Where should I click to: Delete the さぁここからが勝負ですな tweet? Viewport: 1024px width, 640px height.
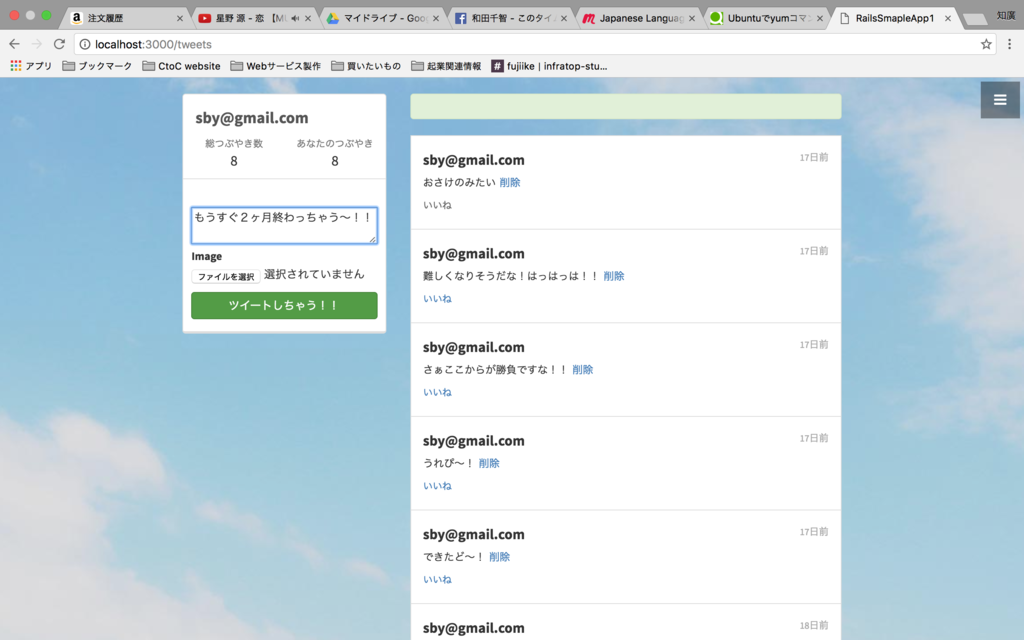(583, 370)
